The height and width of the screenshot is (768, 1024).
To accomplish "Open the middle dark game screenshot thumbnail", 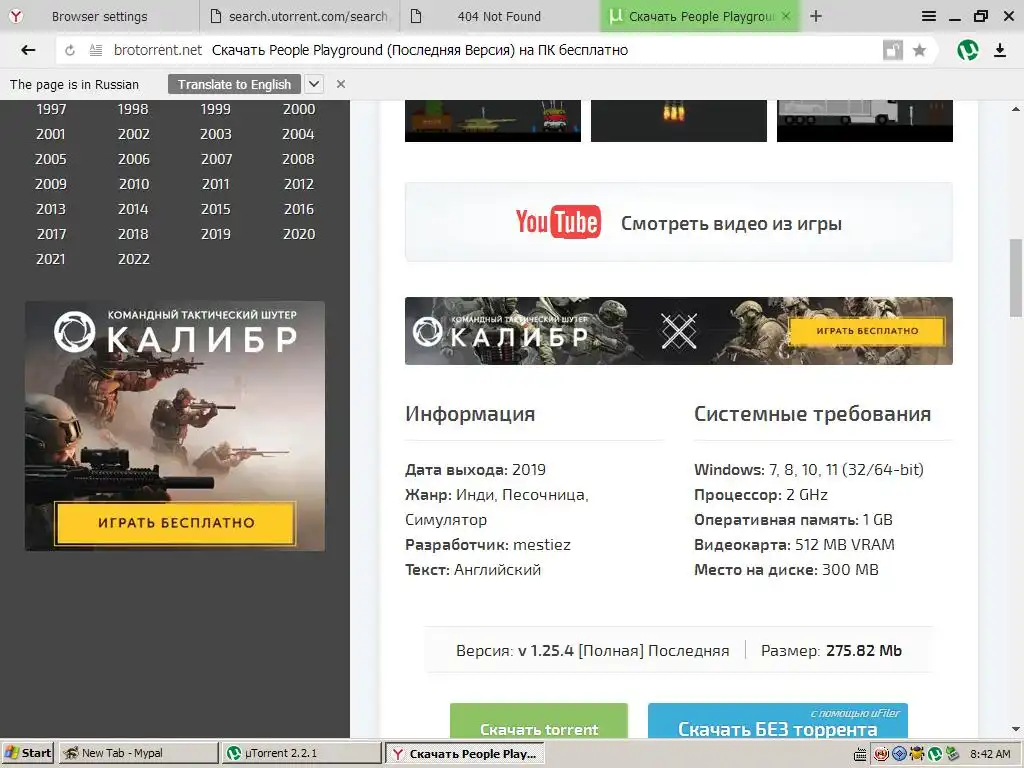I will point(679,120).
